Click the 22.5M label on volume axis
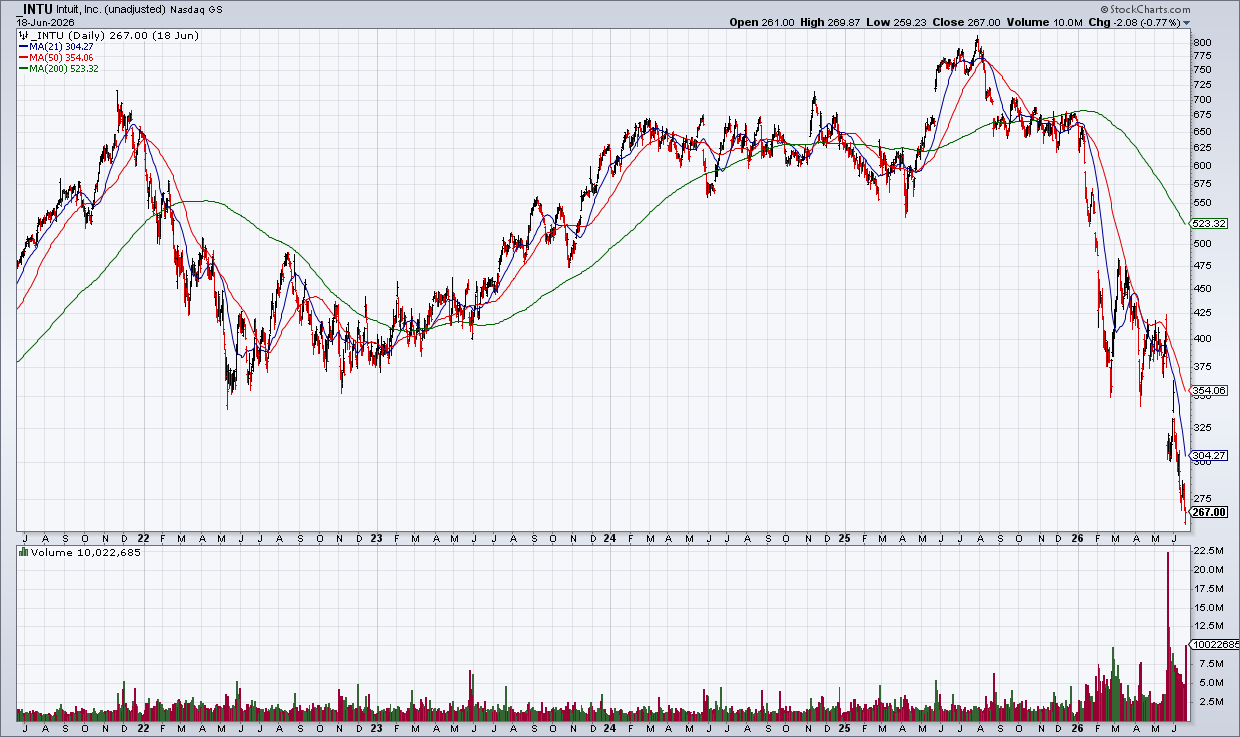 pyautogui.click(x=1206, y=551)
